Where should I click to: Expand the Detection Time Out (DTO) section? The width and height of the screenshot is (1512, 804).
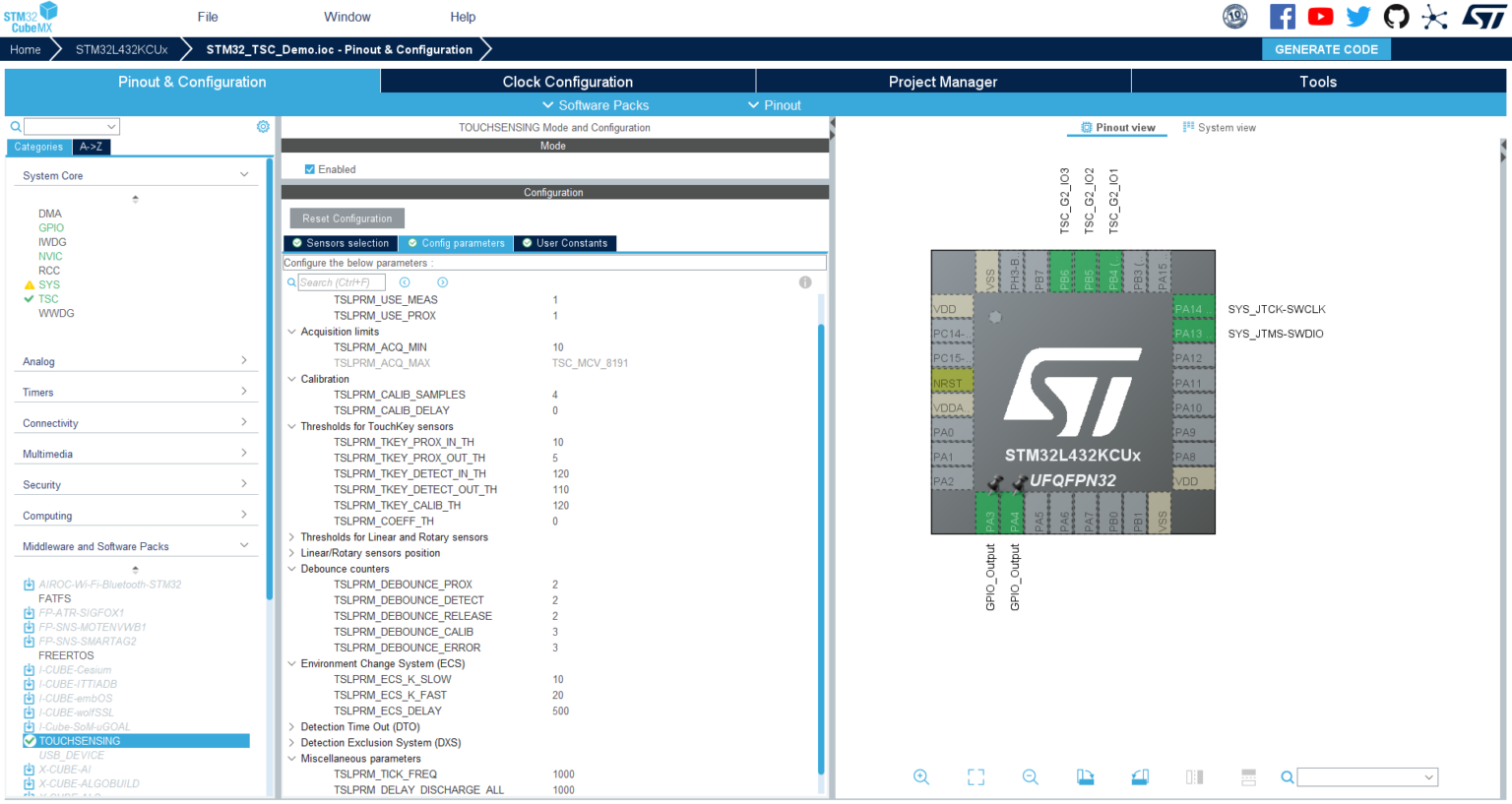click(291, 726)
